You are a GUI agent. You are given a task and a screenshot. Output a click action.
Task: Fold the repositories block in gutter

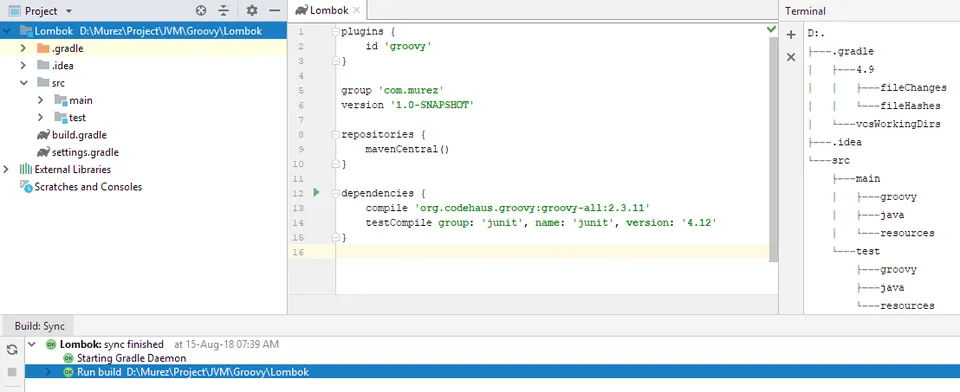pos(336,134)
